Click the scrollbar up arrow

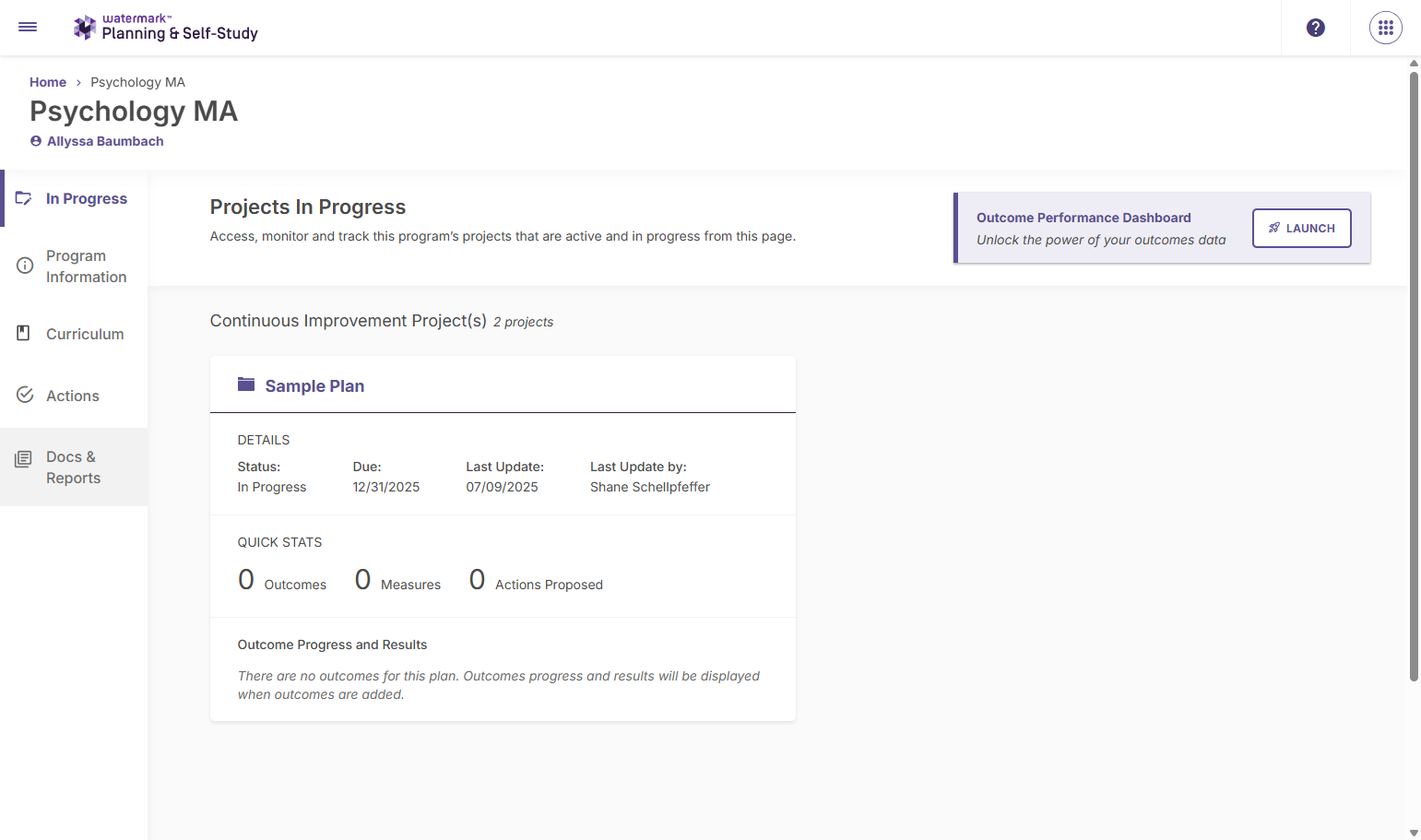coord(1414,64)
